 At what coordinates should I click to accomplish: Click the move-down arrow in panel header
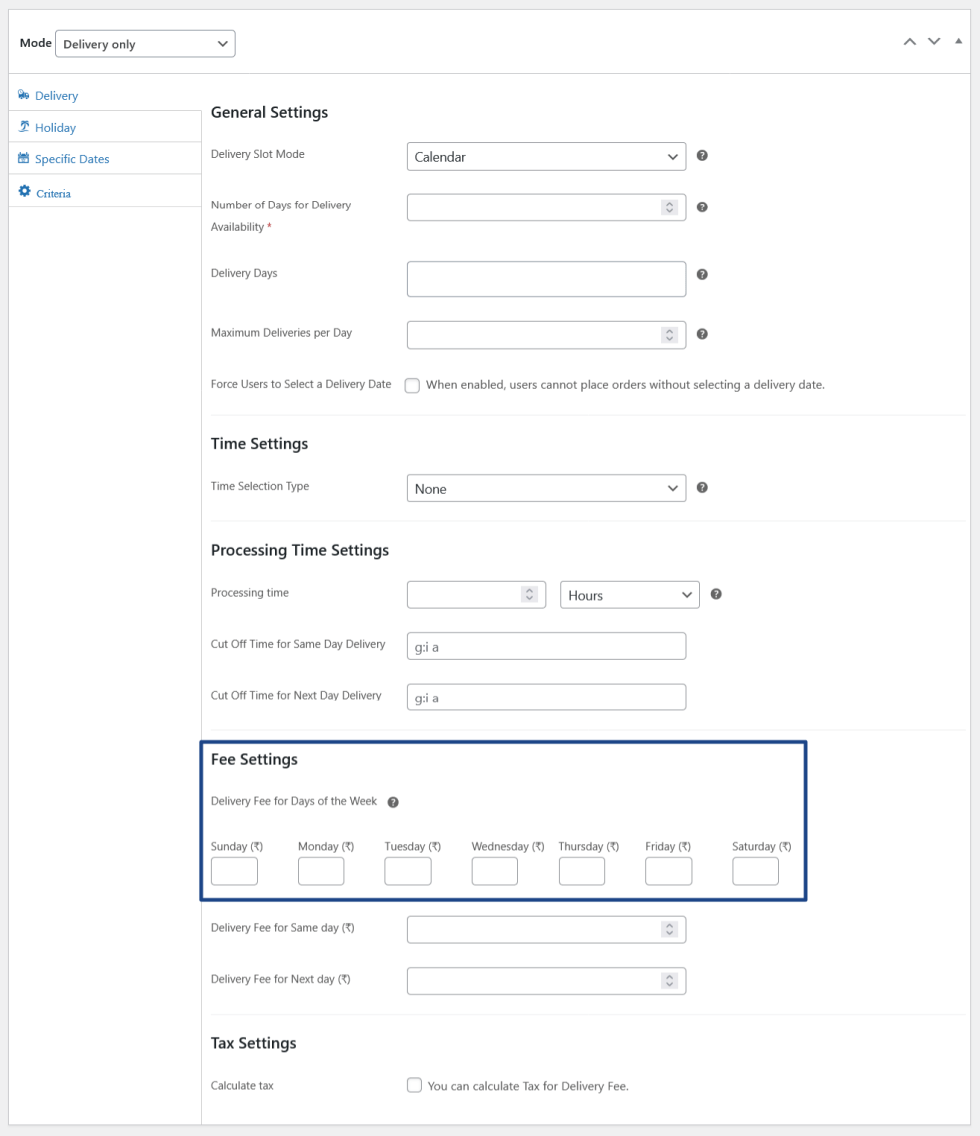click(x=934, y=41)
